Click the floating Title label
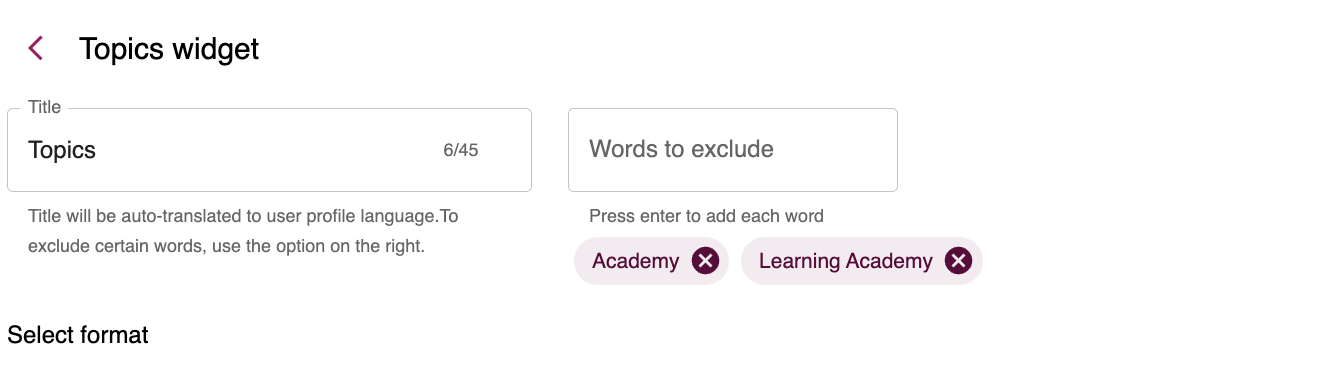The image size is (1332, 370). tap(45, 107)
